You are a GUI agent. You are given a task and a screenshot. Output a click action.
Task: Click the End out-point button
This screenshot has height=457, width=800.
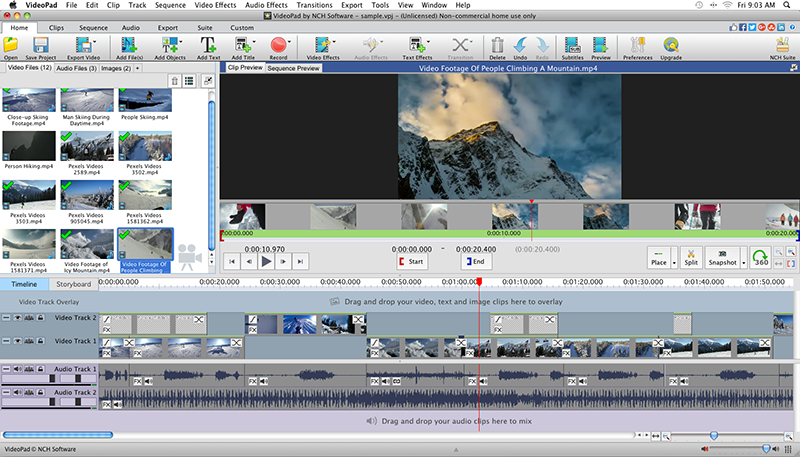[476, 262]
